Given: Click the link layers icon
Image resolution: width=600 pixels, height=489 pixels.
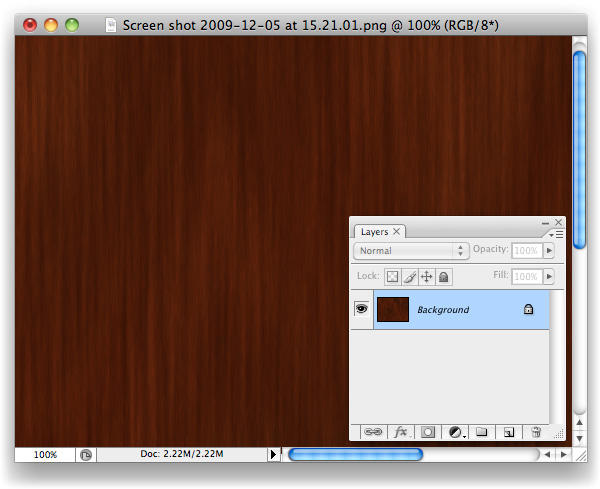Looking at the screenshot, I should pos(373,432).
